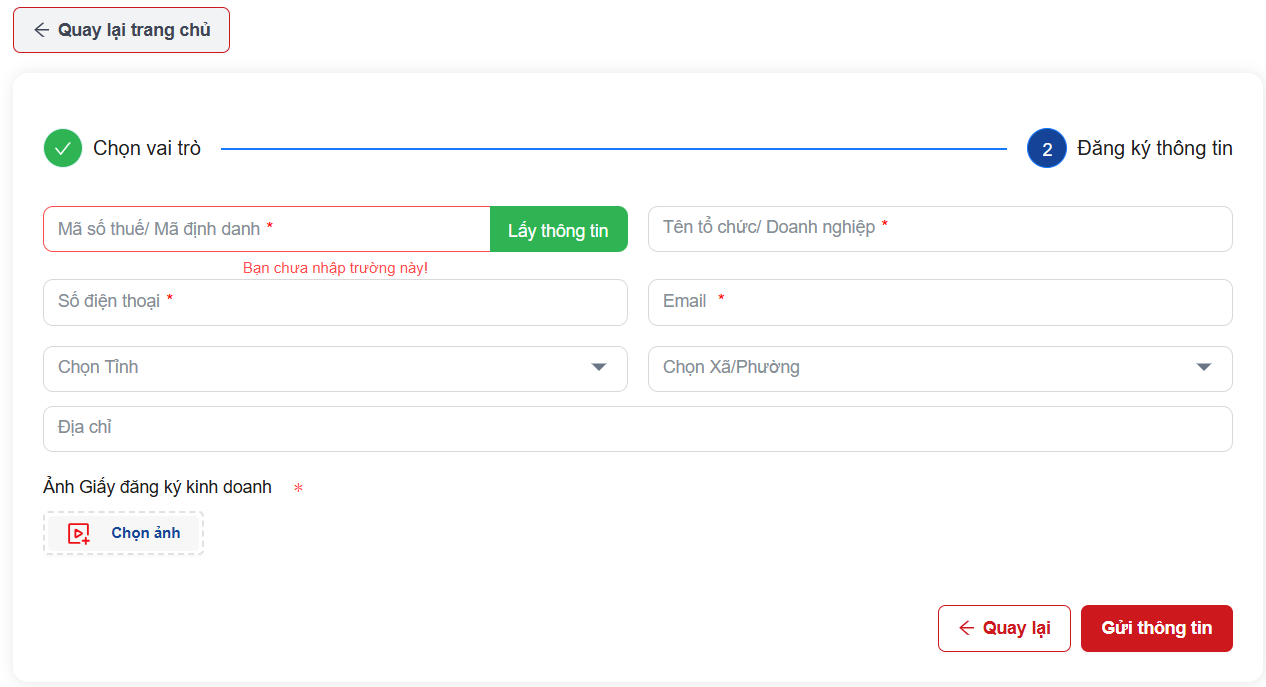Screen dimensions: 1266x687
Task: Select the Chọn vai trò step label
Action: 147,148
